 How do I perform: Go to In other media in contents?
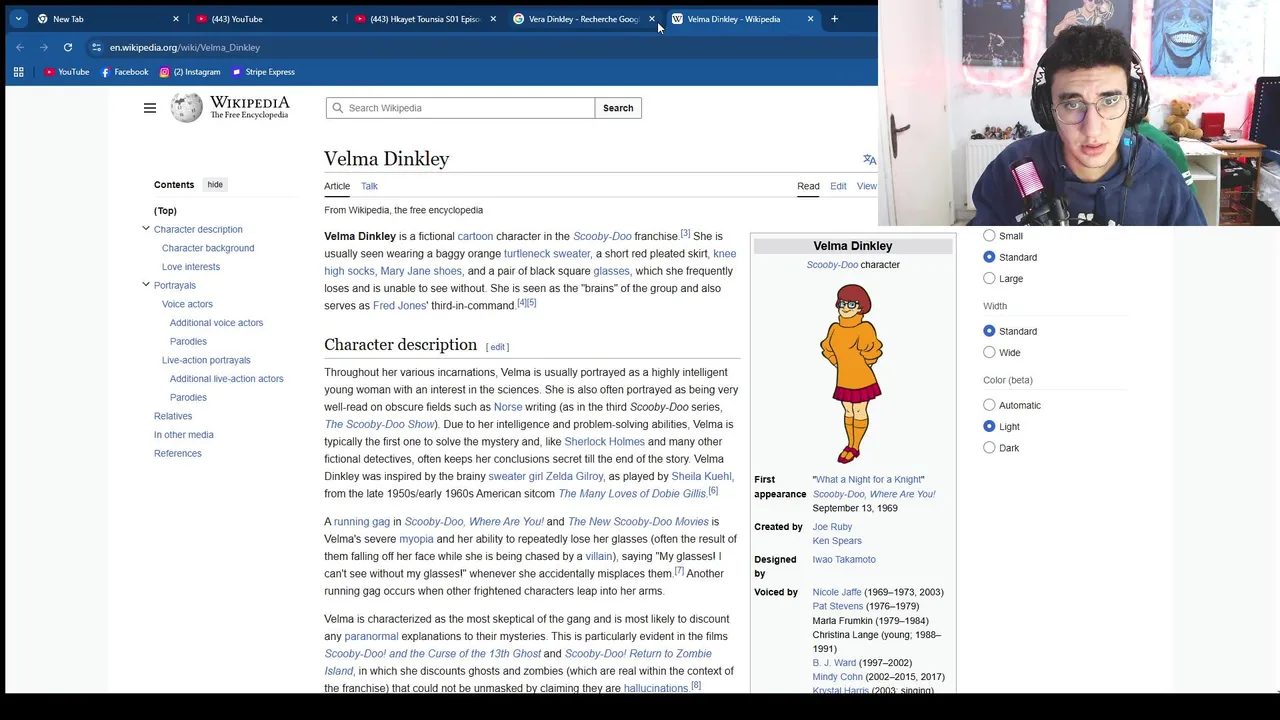[184, 435]
